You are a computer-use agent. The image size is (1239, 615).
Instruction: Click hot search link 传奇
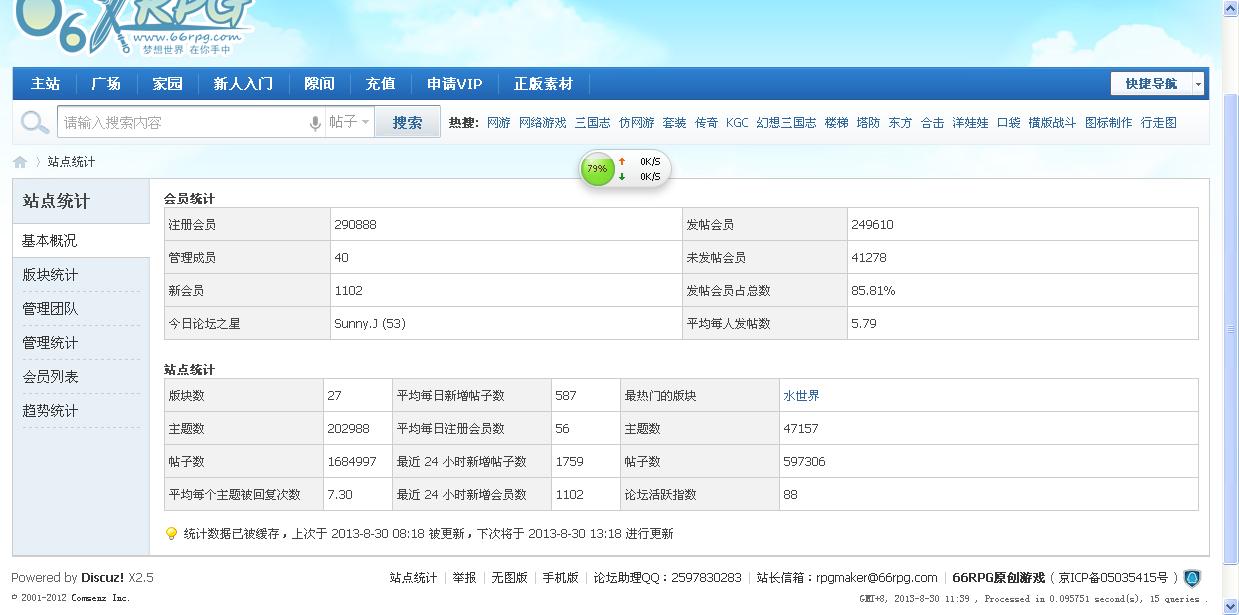pos(707,123)
